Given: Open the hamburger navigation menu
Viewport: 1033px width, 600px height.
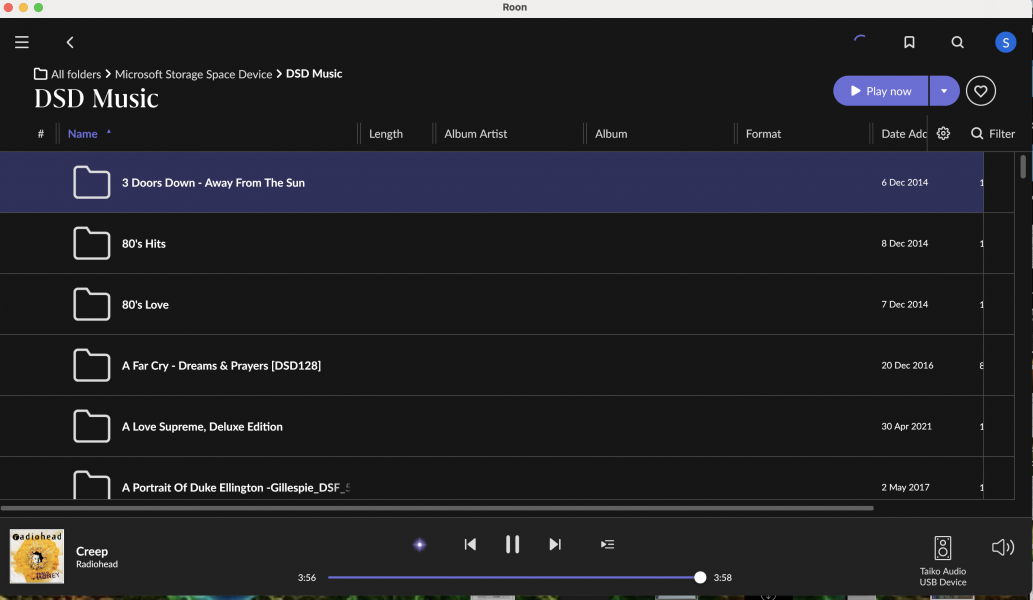Looking at the screenshot, I should pos(22,42).
